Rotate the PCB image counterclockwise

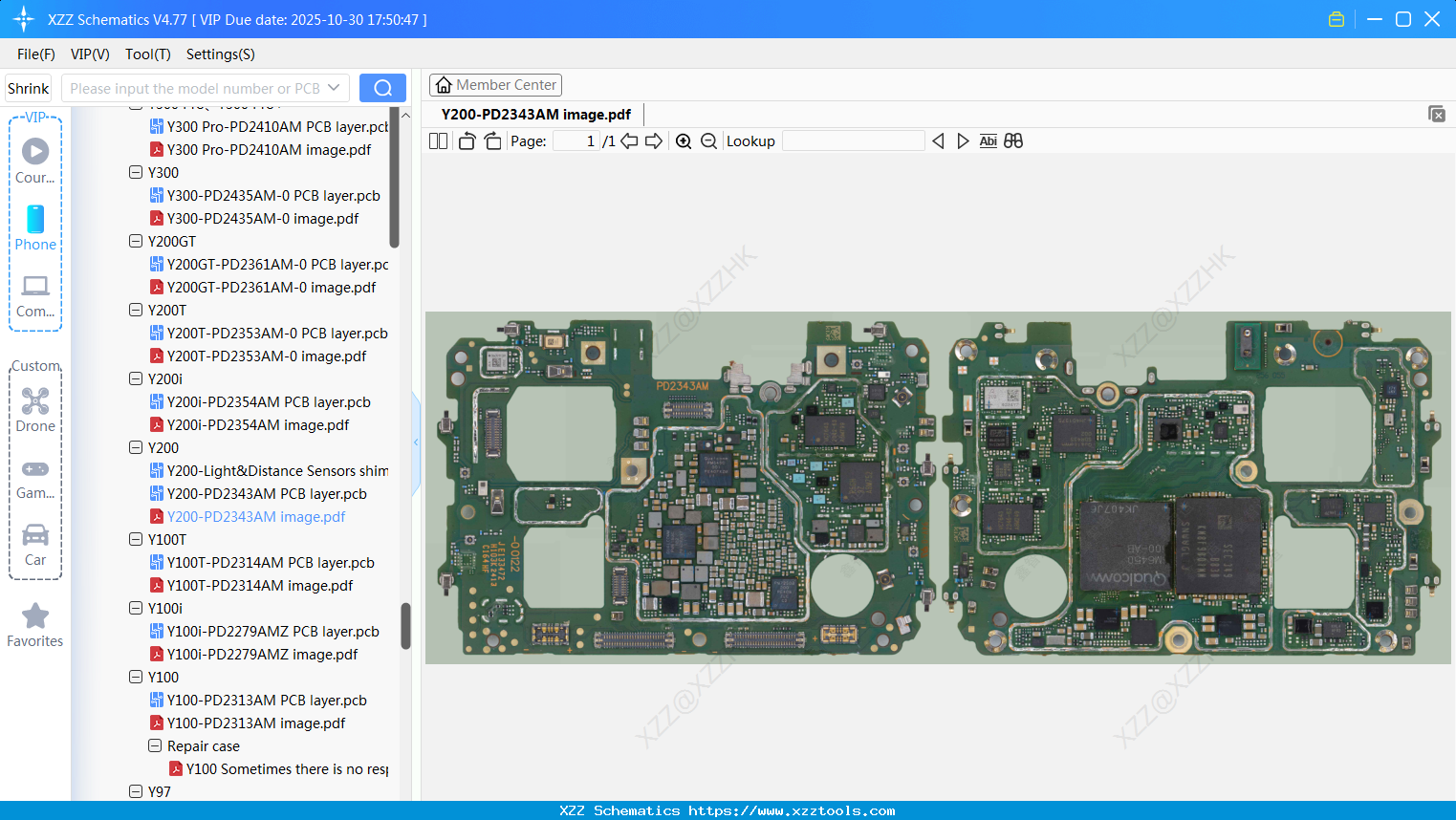466,140
